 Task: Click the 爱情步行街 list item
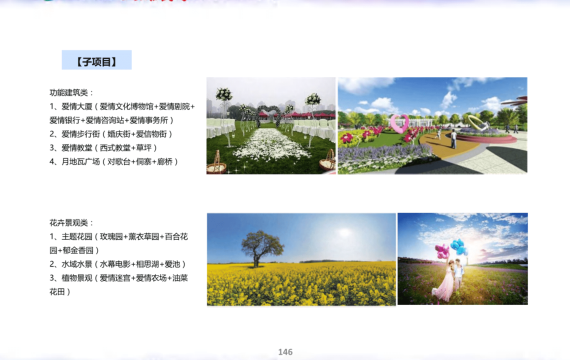111,134
